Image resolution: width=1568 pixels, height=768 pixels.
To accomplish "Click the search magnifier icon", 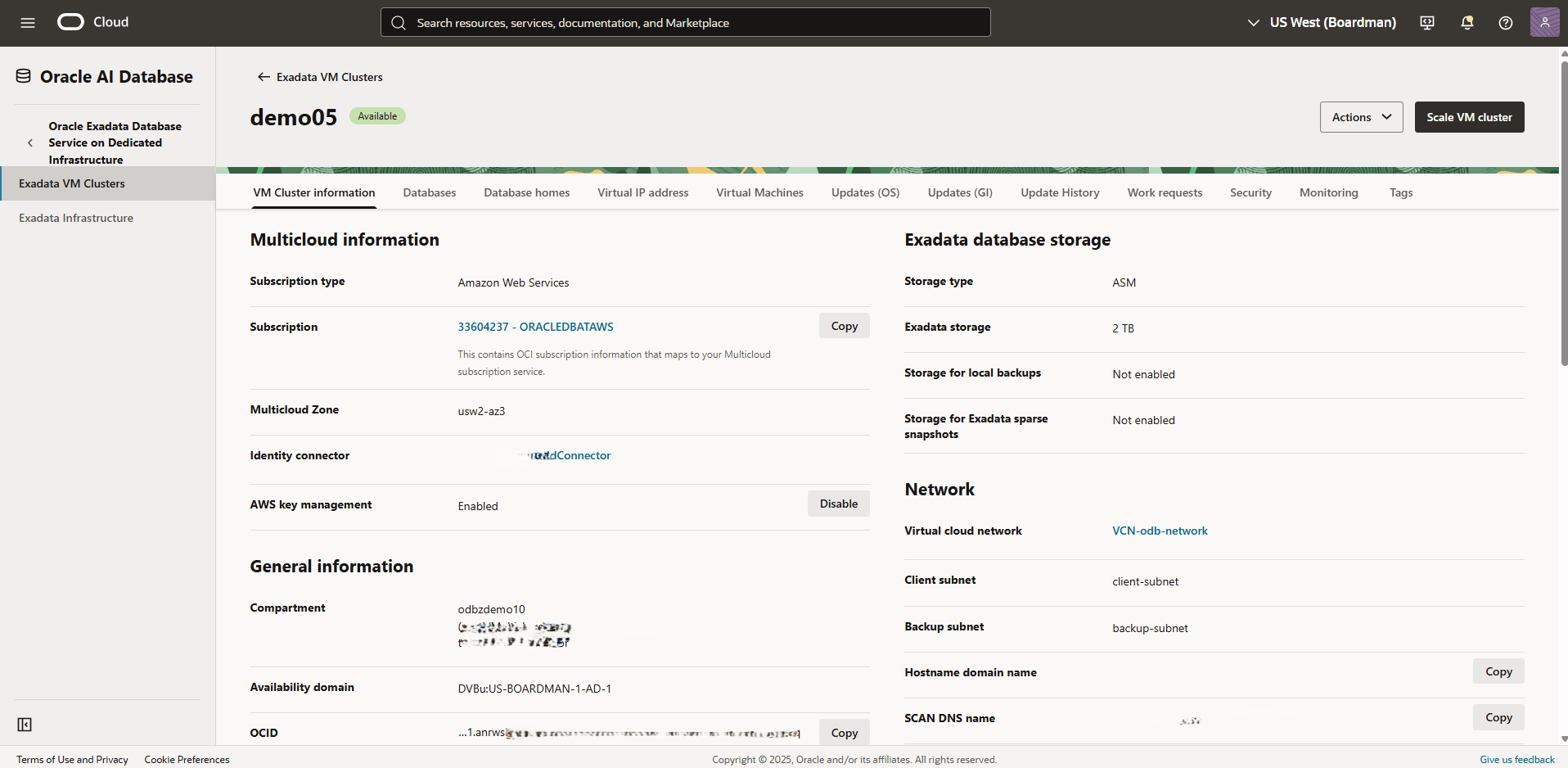I will click(x=399, y=22).
